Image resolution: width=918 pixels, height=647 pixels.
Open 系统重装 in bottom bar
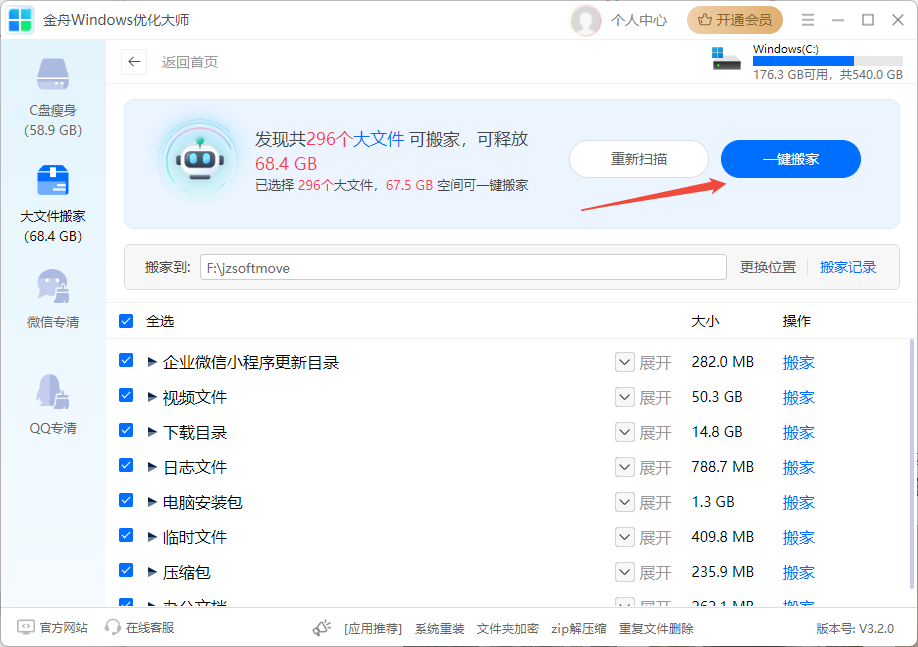[440, 629]
